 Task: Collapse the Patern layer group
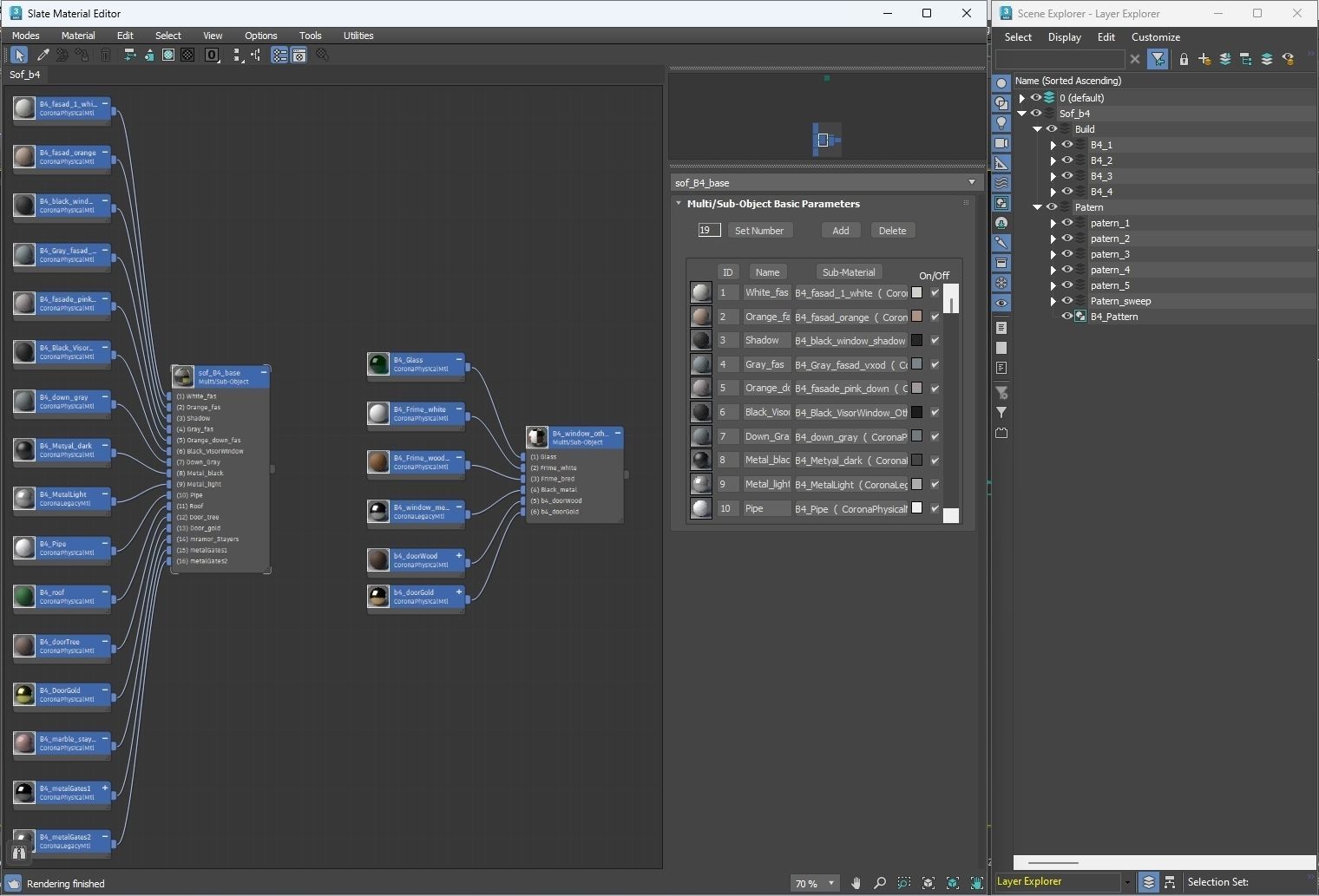tap(1037, 207)
